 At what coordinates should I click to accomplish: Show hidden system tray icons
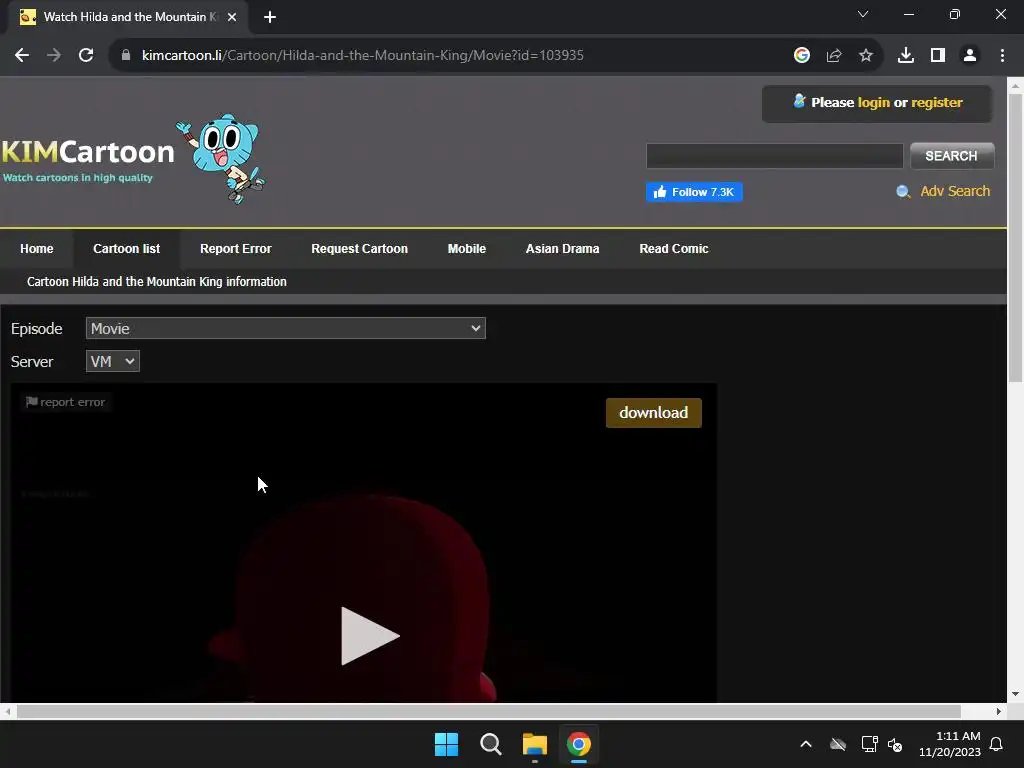(806, 744)
